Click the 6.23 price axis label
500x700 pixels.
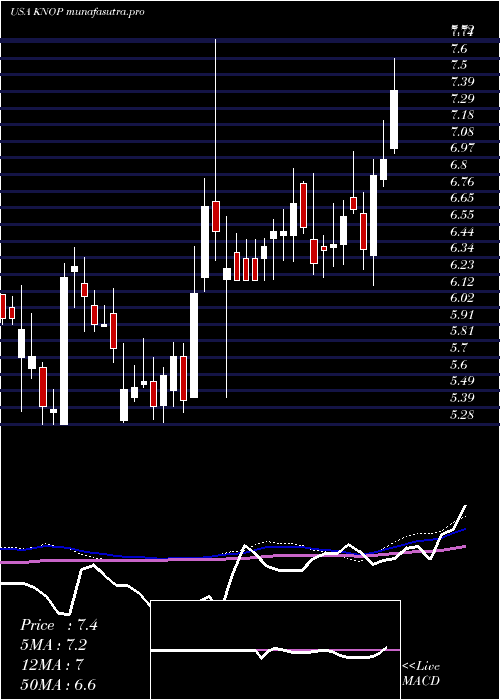coord(462,265)
